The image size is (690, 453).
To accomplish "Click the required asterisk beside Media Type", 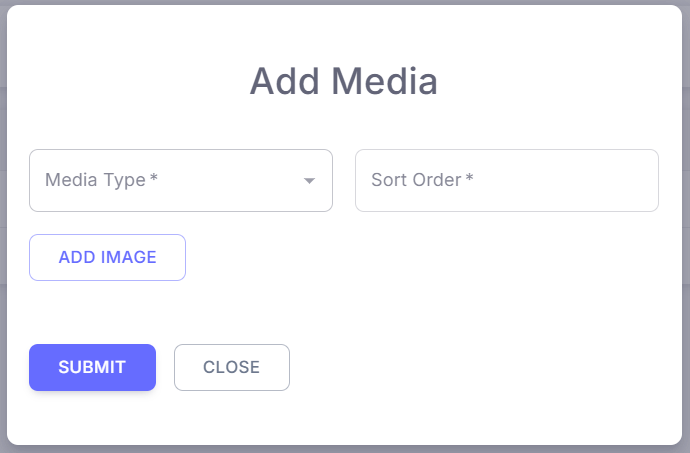I will point(154,180).
